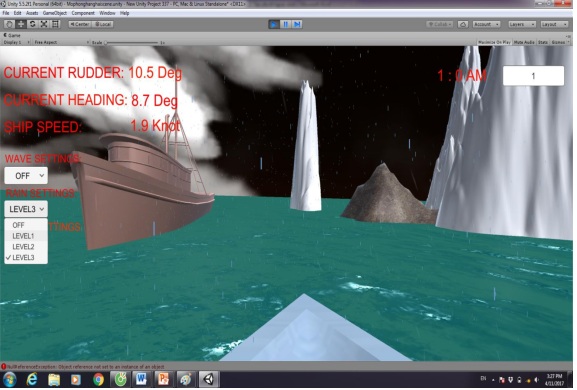Open the cloud services icon
This screenshot has height=390, width=577.
463,24
